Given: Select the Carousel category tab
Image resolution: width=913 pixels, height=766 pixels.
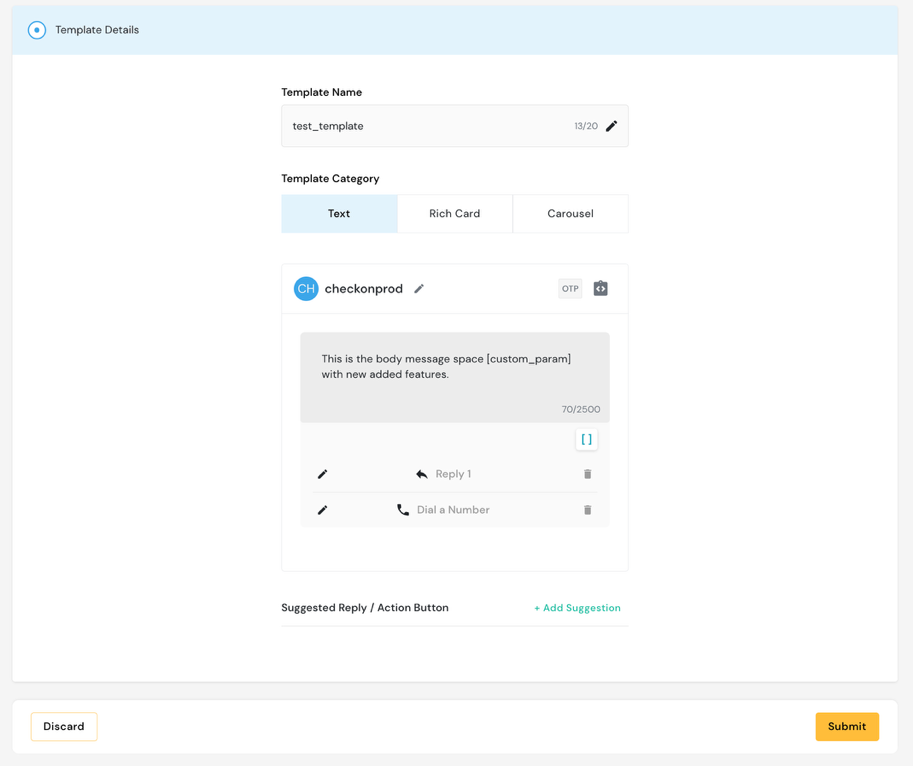Looking at the screenshot, I should point(571,214).
